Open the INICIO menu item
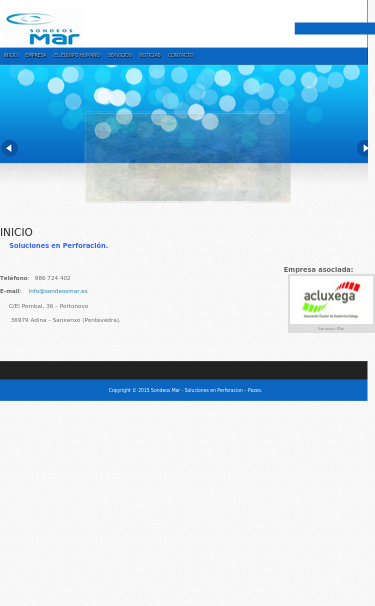 tap(11, 56)
